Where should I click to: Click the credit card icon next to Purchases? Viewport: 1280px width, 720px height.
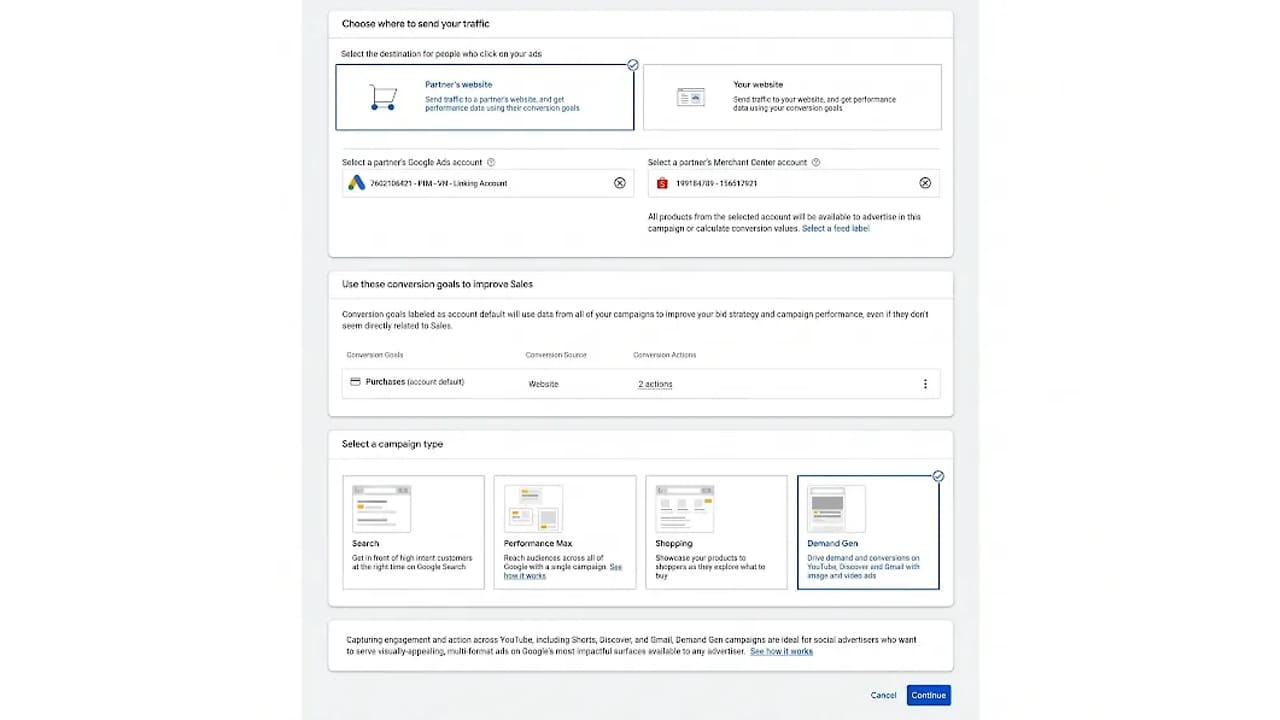[355, 382]
